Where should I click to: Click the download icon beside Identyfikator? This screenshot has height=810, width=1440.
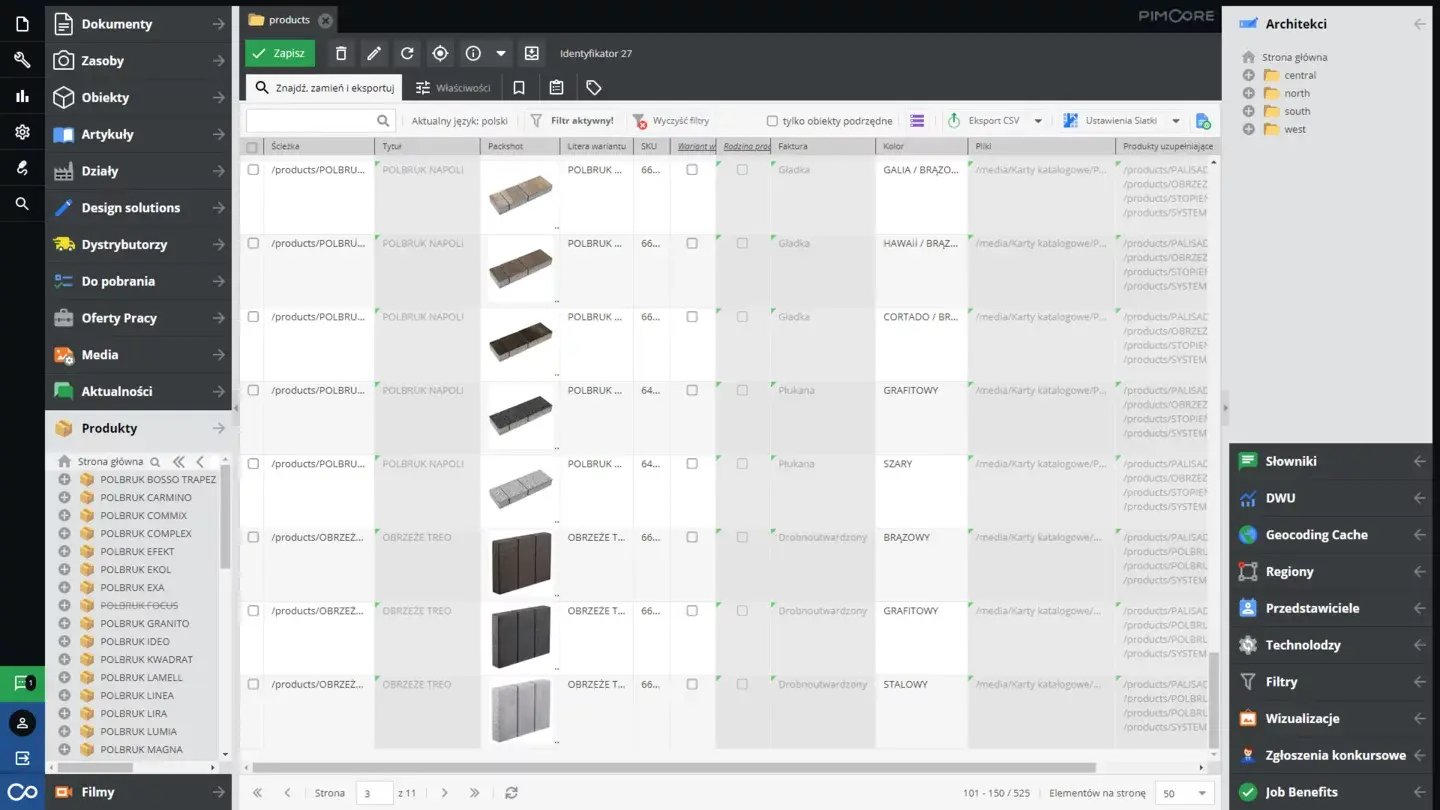point(532,54)
